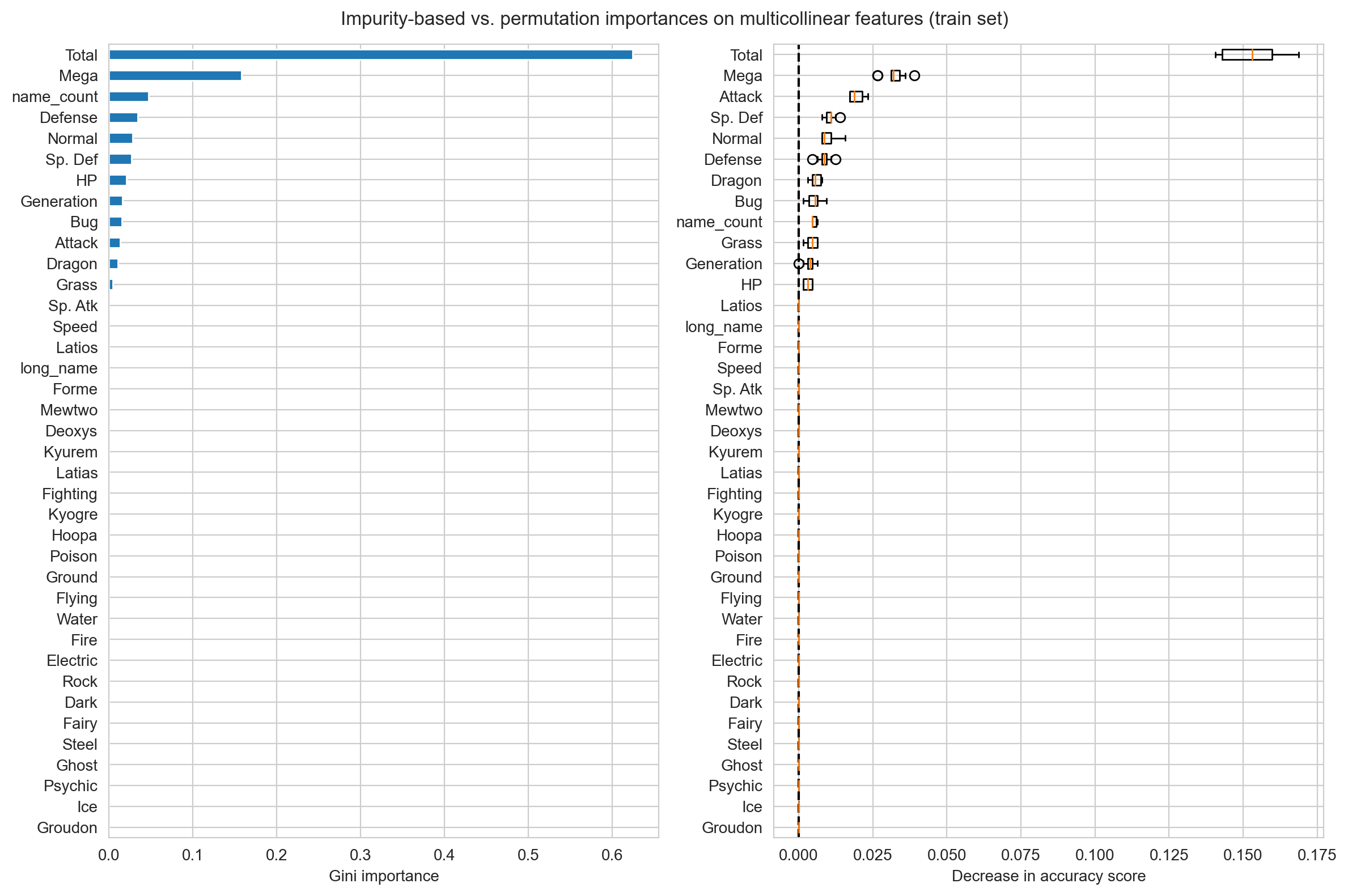The width and height of the screenshot is (1348, 896).
Task: Click the name_count bar in left chart
Action: [129, 96]
